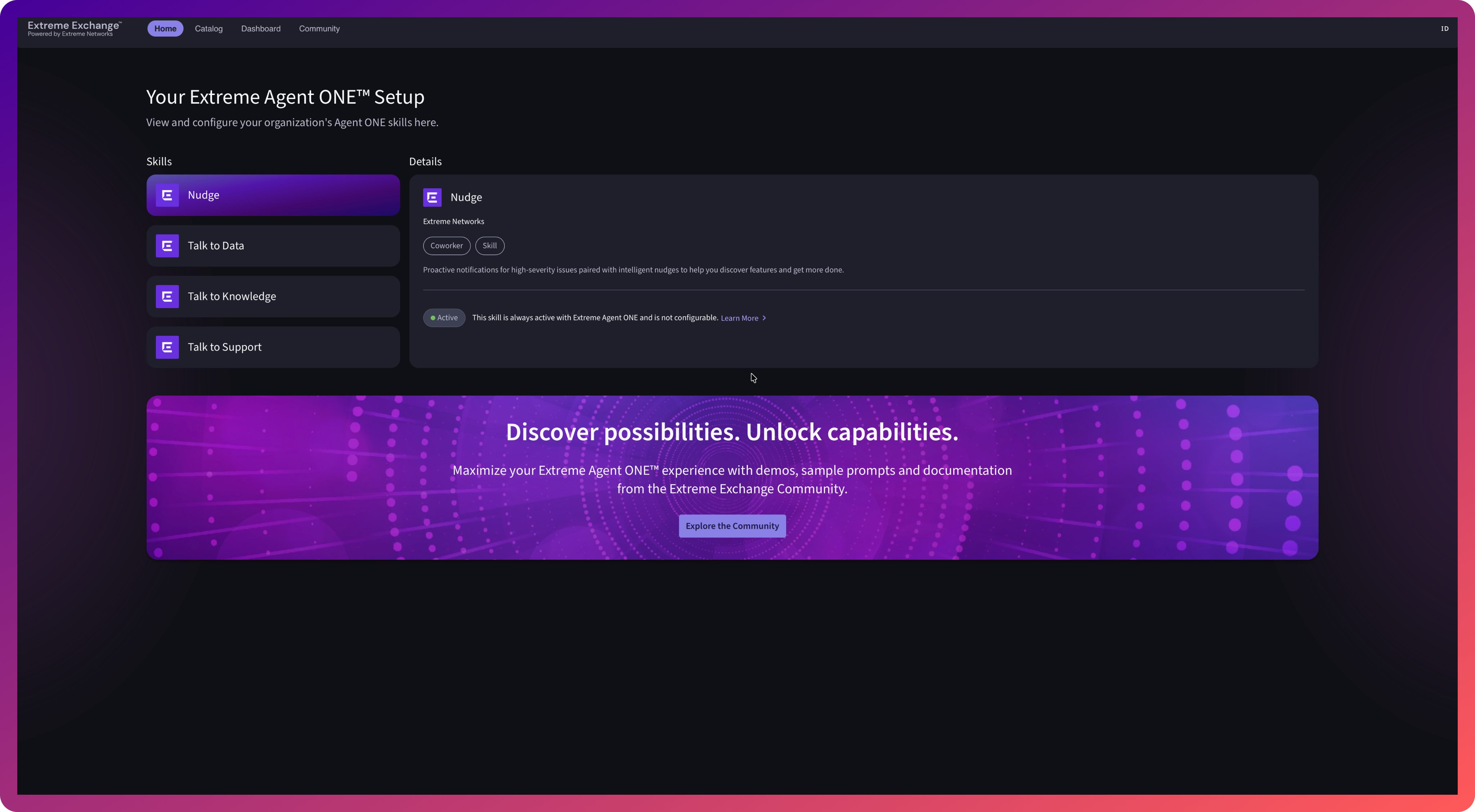Viewport: 1475px width, 812px height.
Task: Open the Catalog tab
Action: [x=209, y=28]
